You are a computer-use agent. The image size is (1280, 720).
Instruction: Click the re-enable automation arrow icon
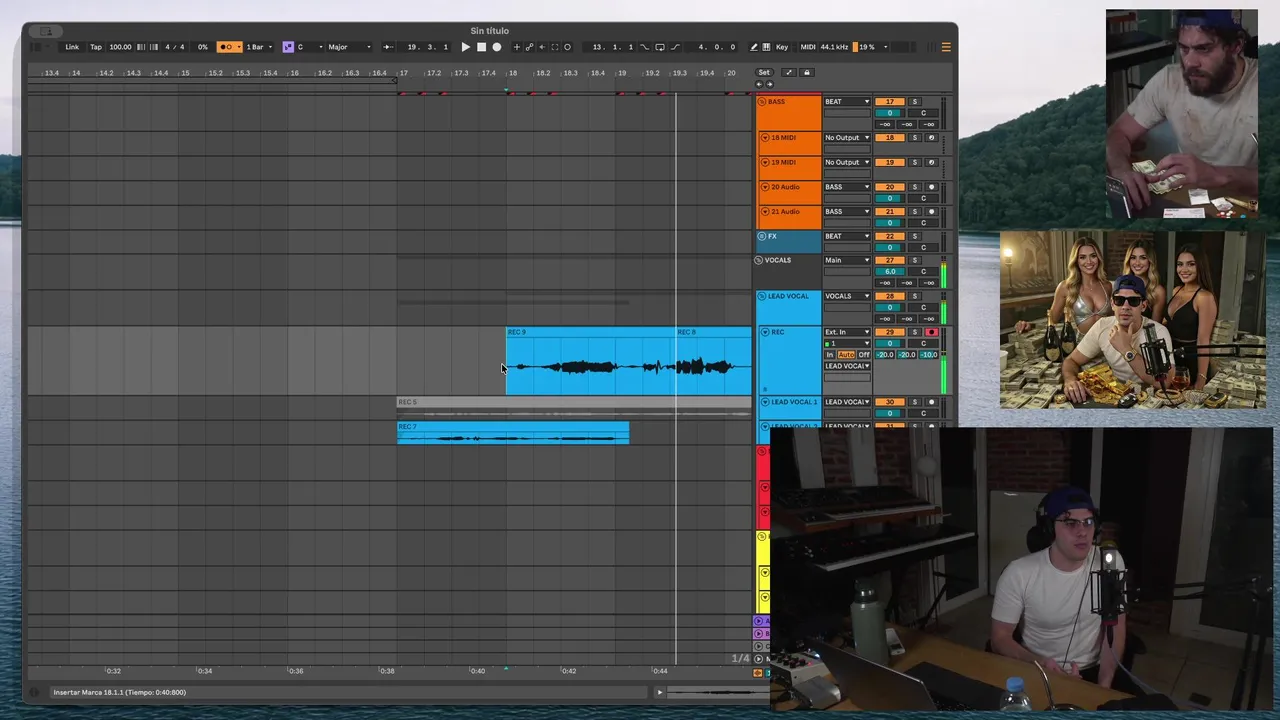click(542, 47)
